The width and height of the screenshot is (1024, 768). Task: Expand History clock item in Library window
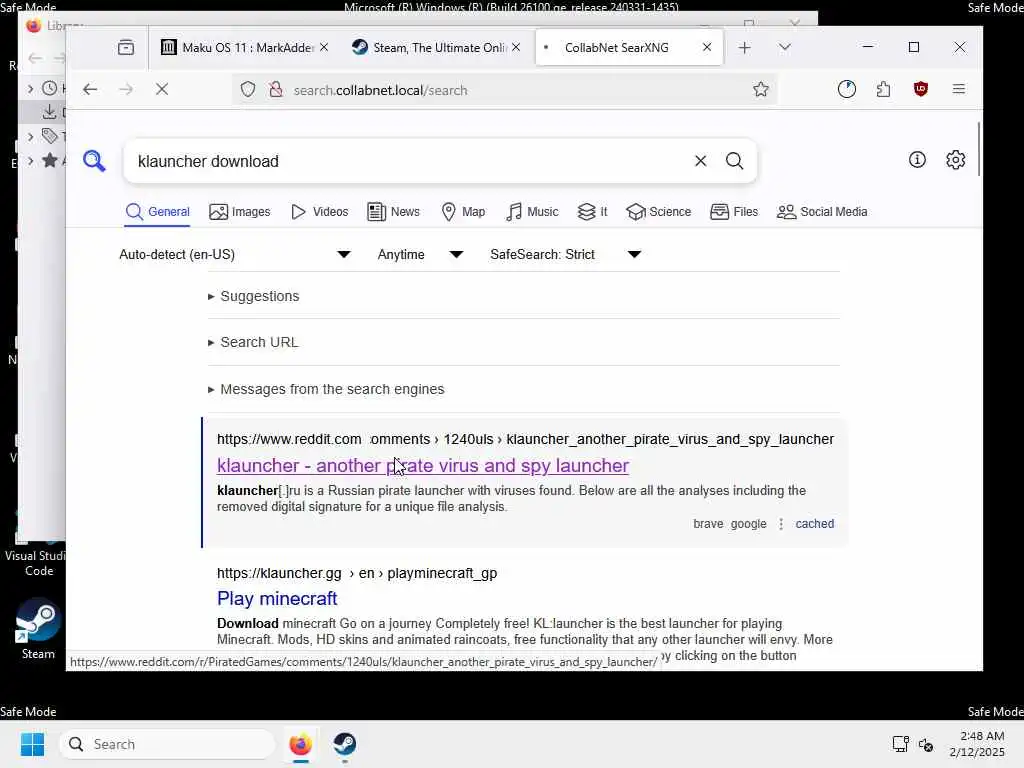point(30,88)
